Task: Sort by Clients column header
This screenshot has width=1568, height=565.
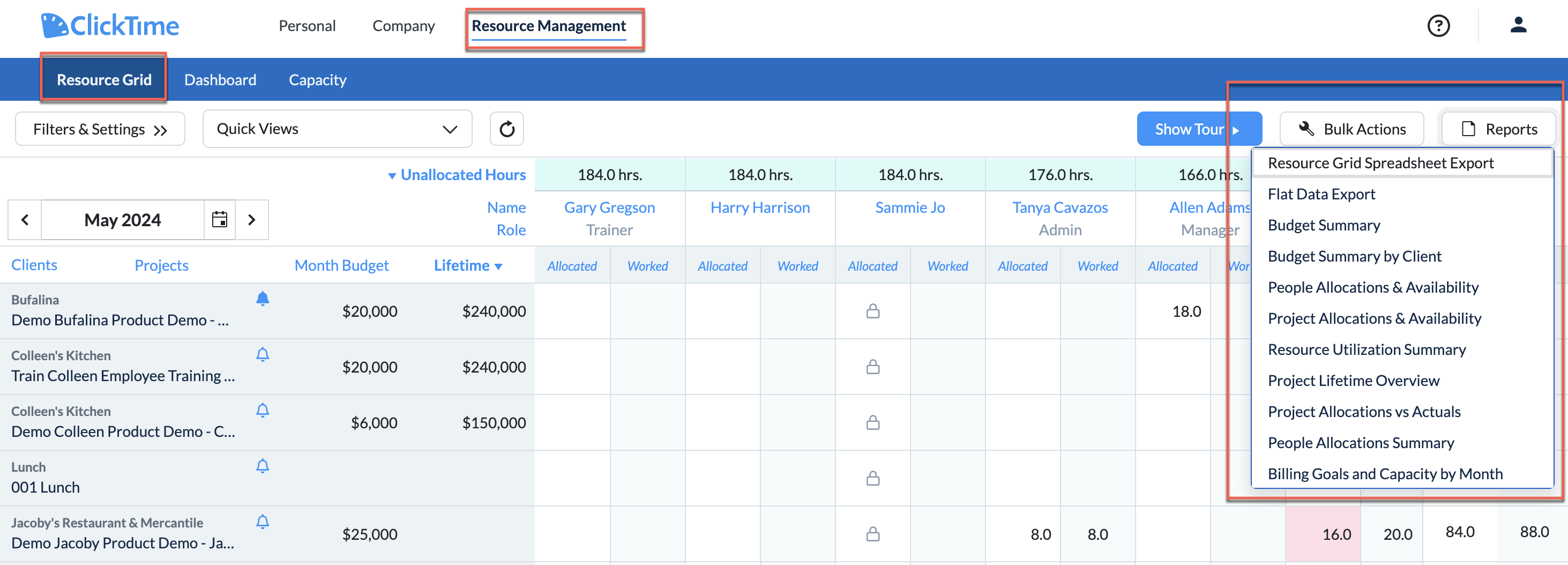Action: pos(34,265)
